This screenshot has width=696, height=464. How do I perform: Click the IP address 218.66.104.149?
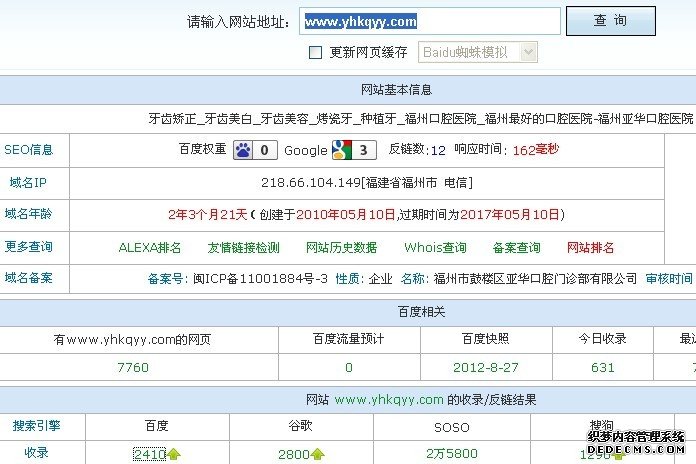point(311,182)
